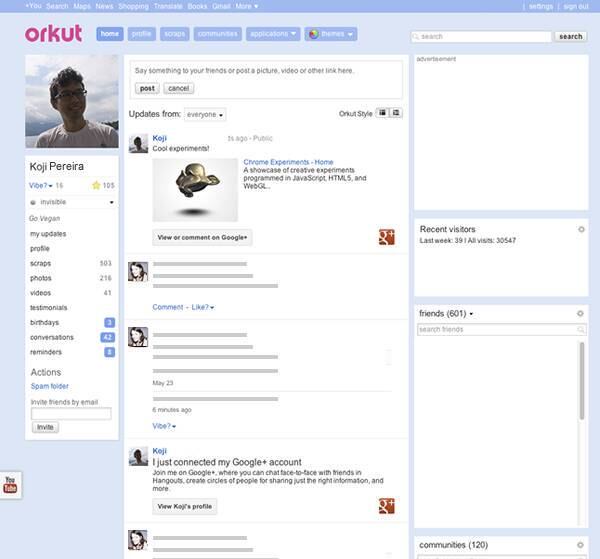Open settings link in top bar

tap(541, 7)
